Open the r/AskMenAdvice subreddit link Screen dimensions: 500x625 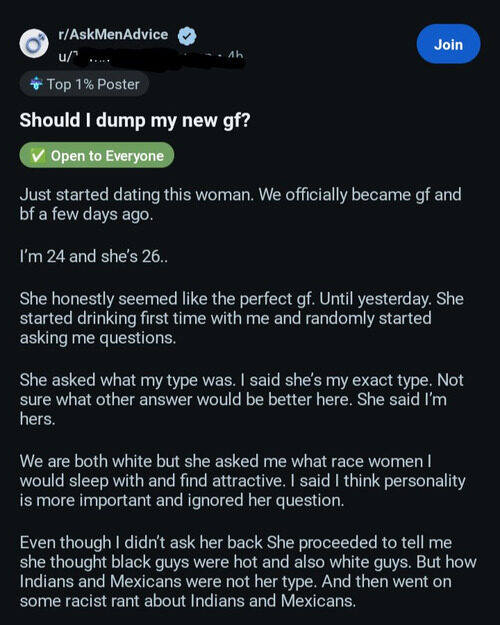click(x=113, y=35)
